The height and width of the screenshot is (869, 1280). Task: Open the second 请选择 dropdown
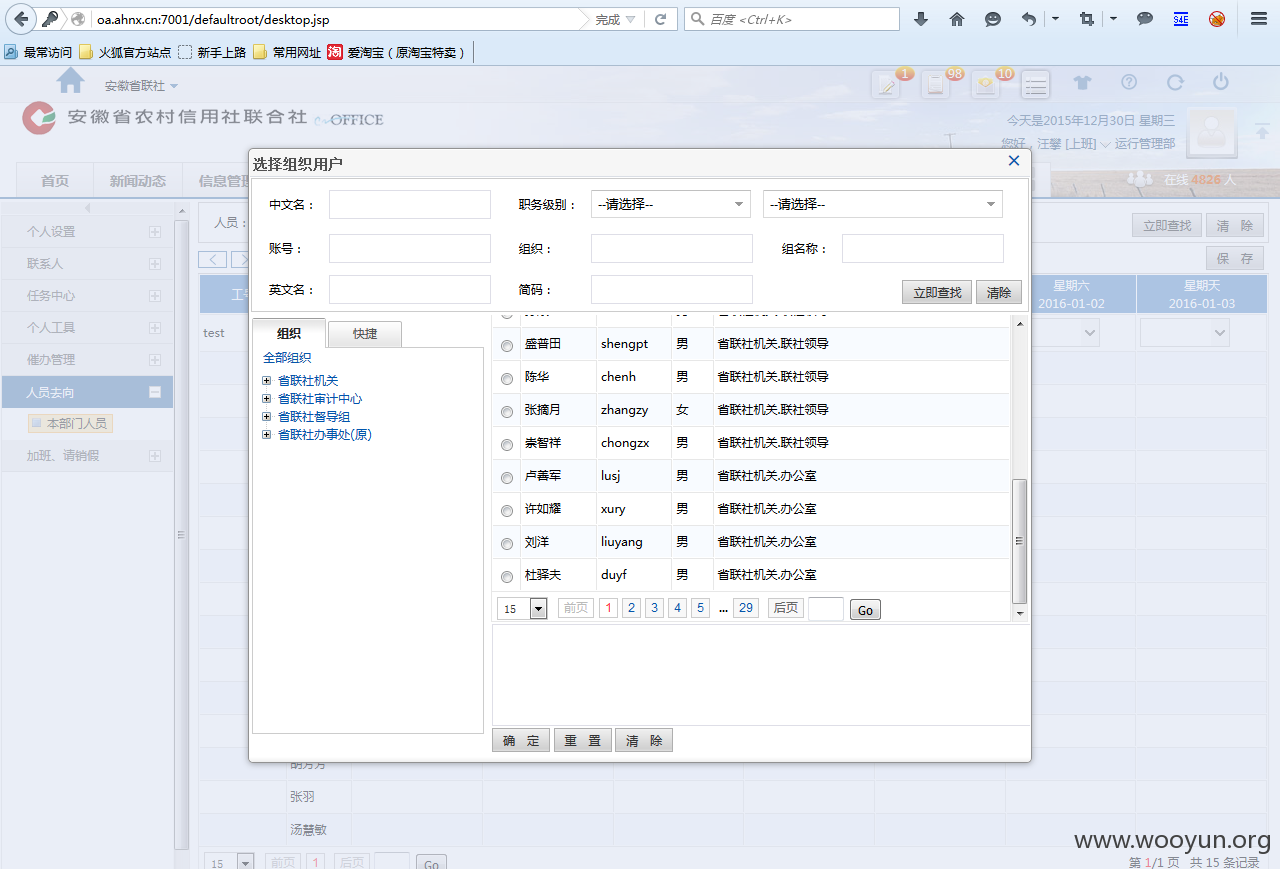[x=883, y=204]
